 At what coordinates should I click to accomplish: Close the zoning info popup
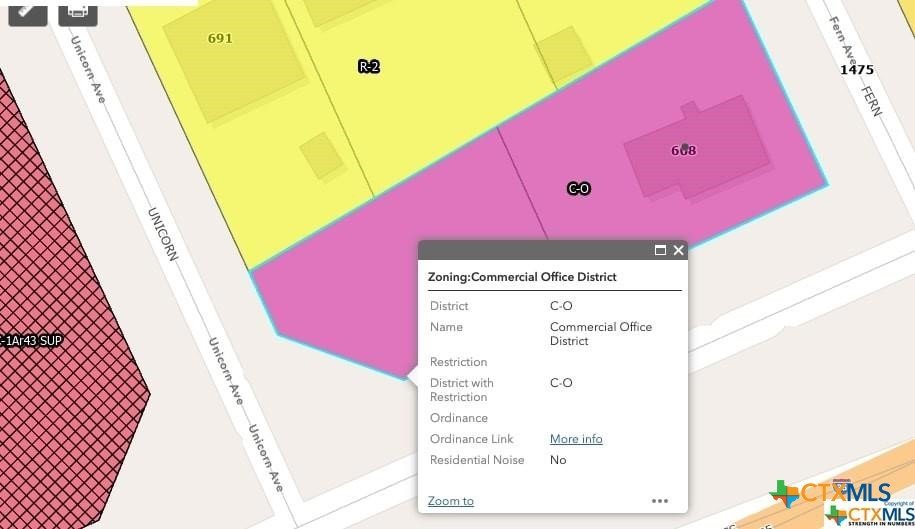[x=679, y=250]
